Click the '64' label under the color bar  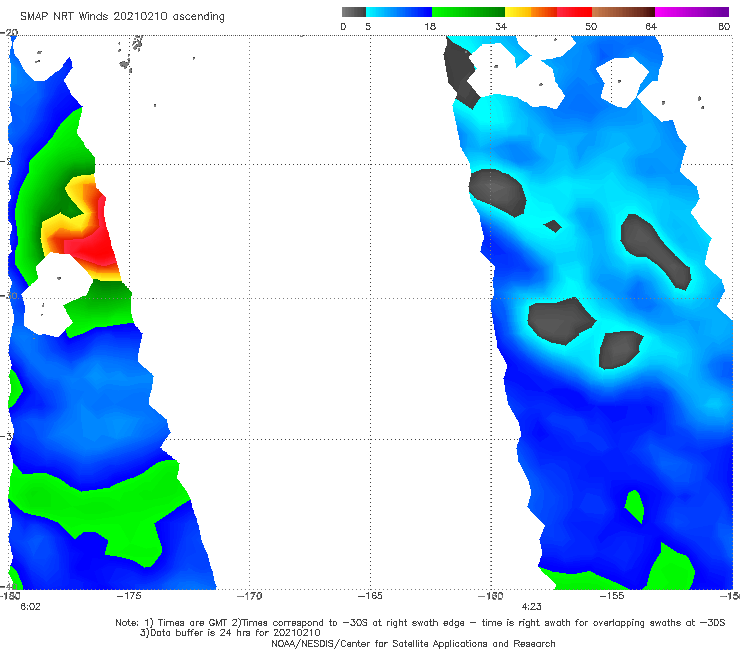[651, 27]
